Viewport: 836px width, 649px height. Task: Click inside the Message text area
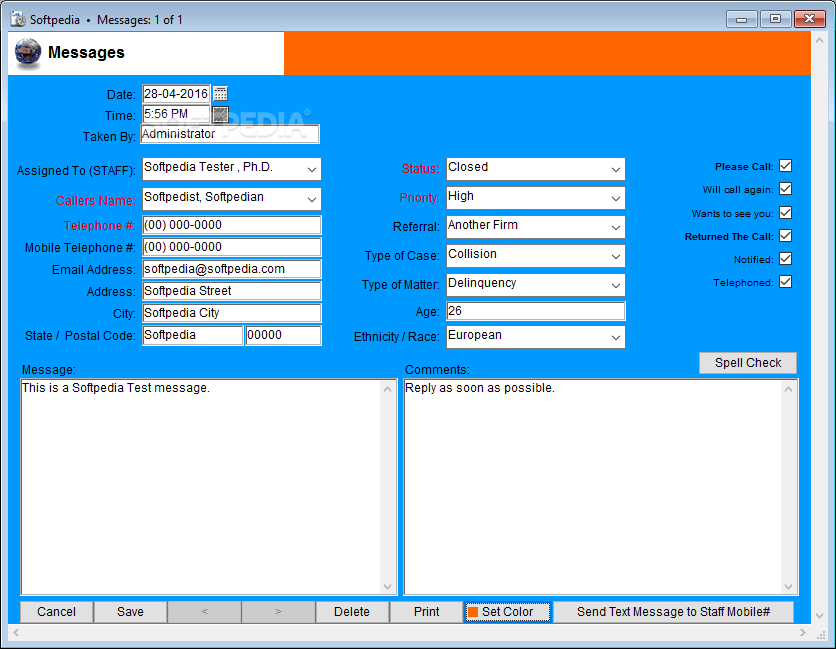click(x=200, y=487)
